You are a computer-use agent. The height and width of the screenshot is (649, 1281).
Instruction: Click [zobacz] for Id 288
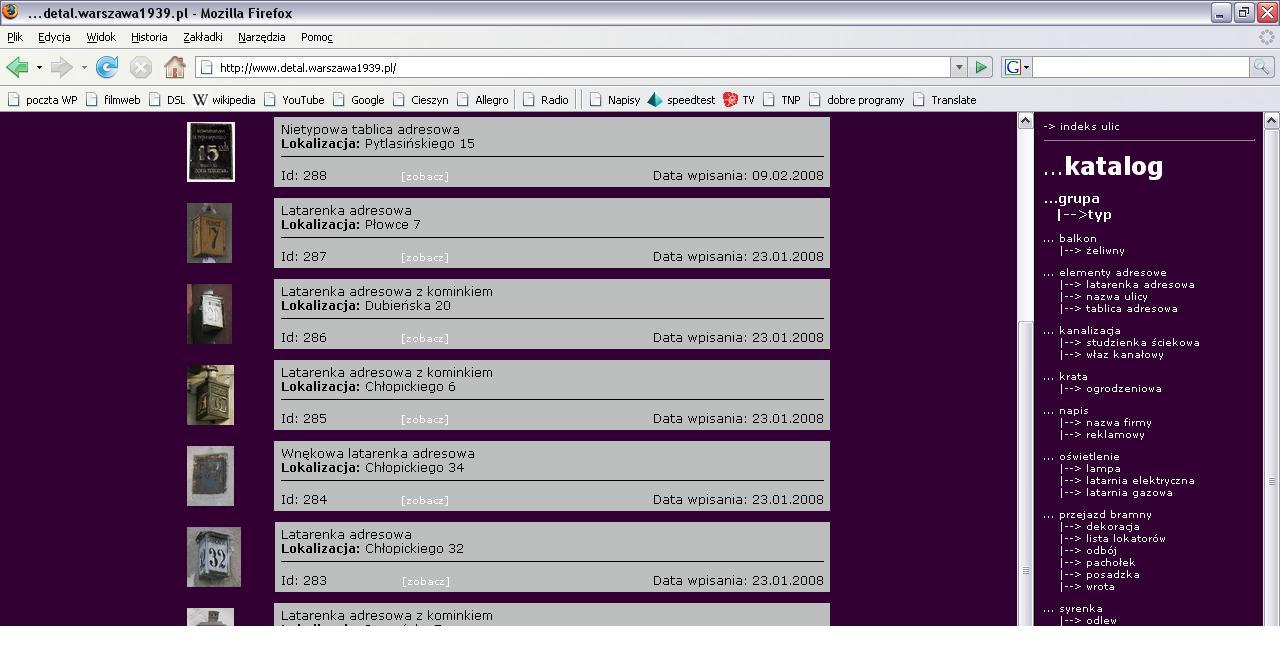coord(425,176)
